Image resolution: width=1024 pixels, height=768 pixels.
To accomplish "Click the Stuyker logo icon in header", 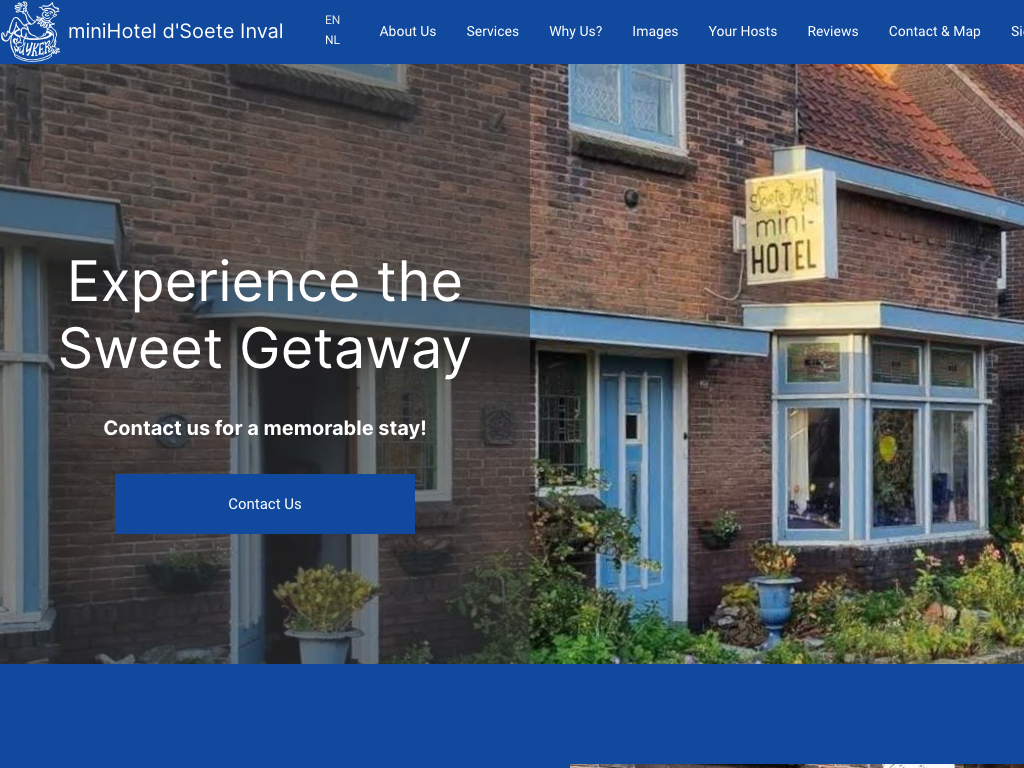I will 31,31.
